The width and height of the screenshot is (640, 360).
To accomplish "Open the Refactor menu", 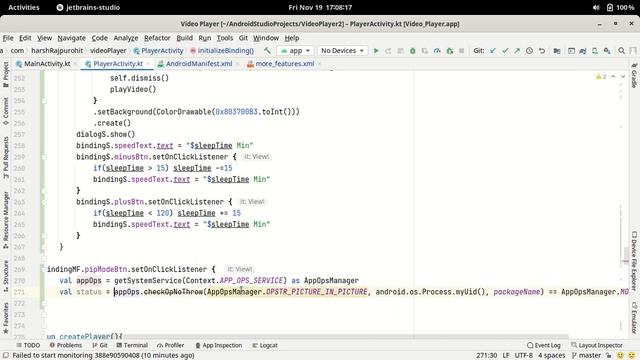I will tap(157, 38).
